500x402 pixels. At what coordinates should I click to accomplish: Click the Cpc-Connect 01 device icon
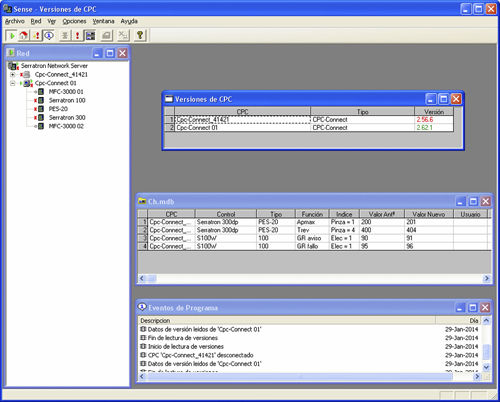coord(27,83)
